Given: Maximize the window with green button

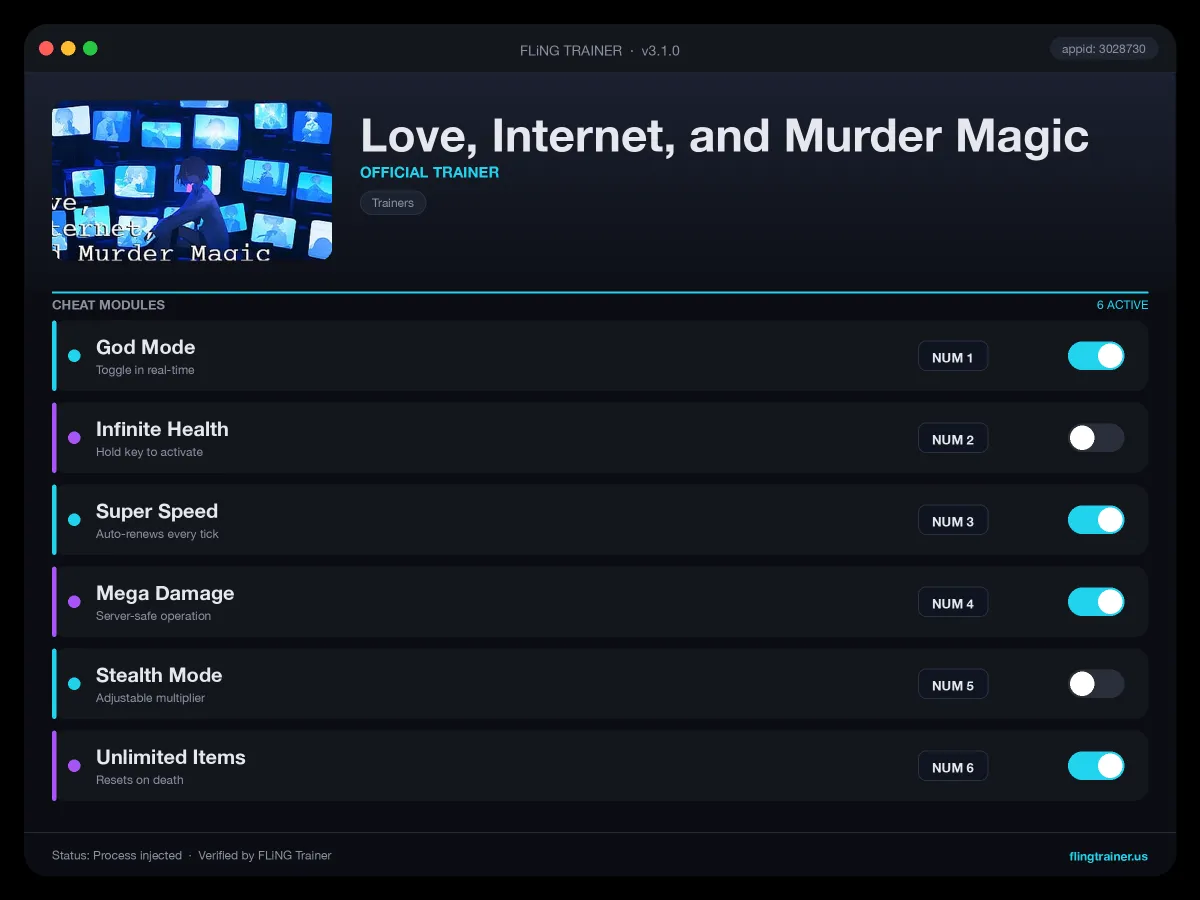Looking at the screenshot, I should point(90,48).
